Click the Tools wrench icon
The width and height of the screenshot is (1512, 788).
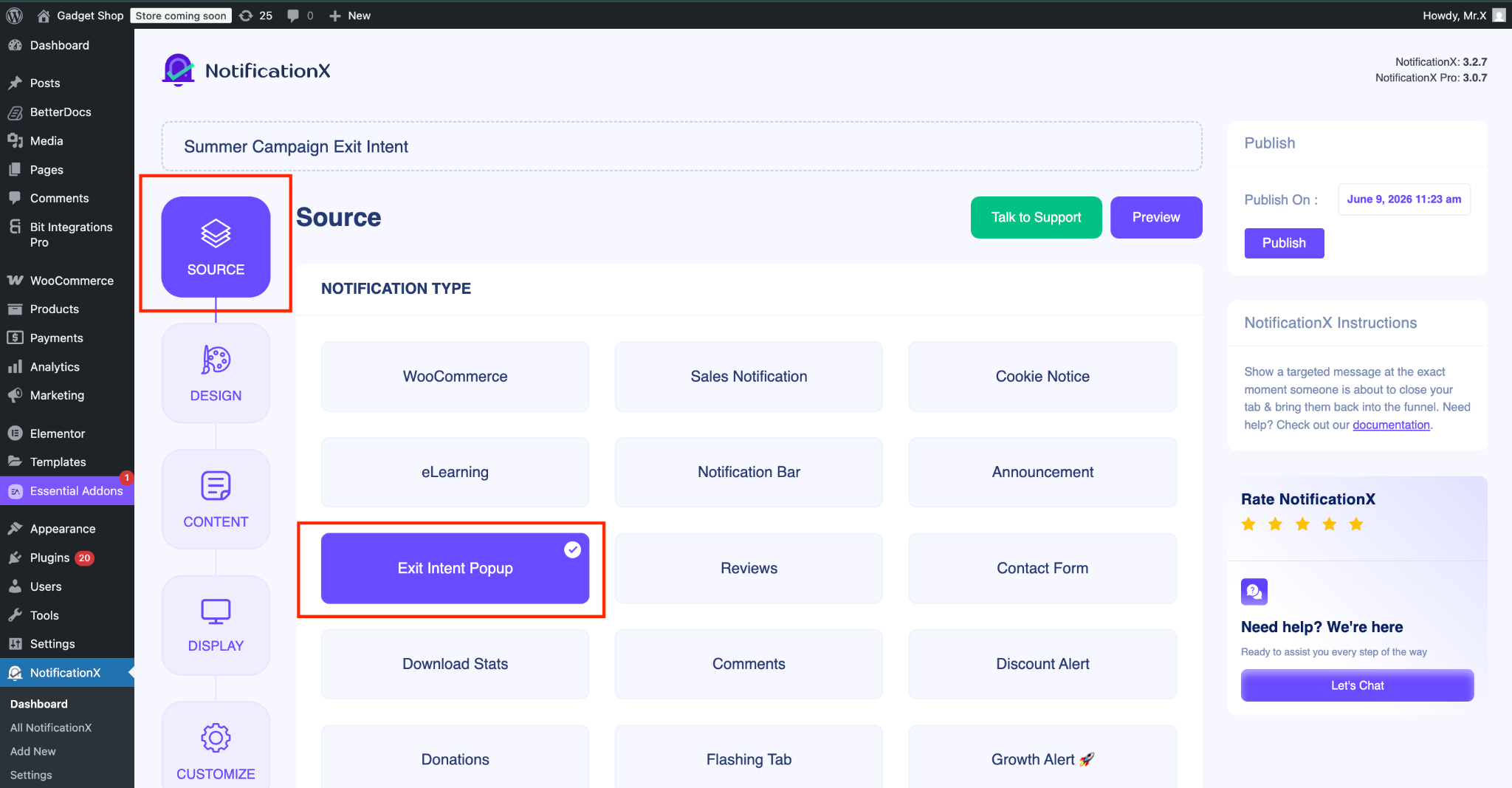[x=15, y=615]
